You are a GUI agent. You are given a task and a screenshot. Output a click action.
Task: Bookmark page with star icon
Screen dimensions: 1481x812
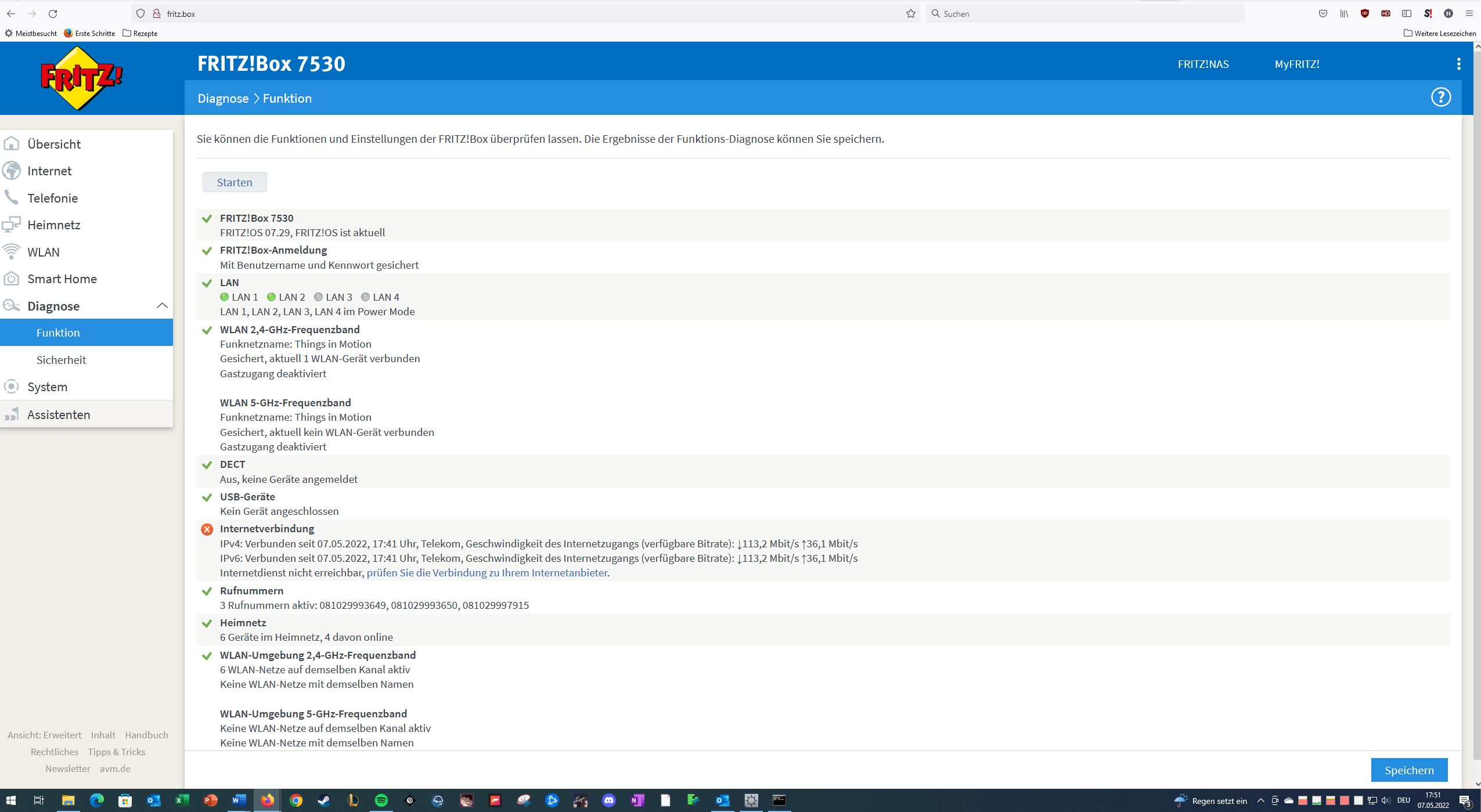click(910, 13)
